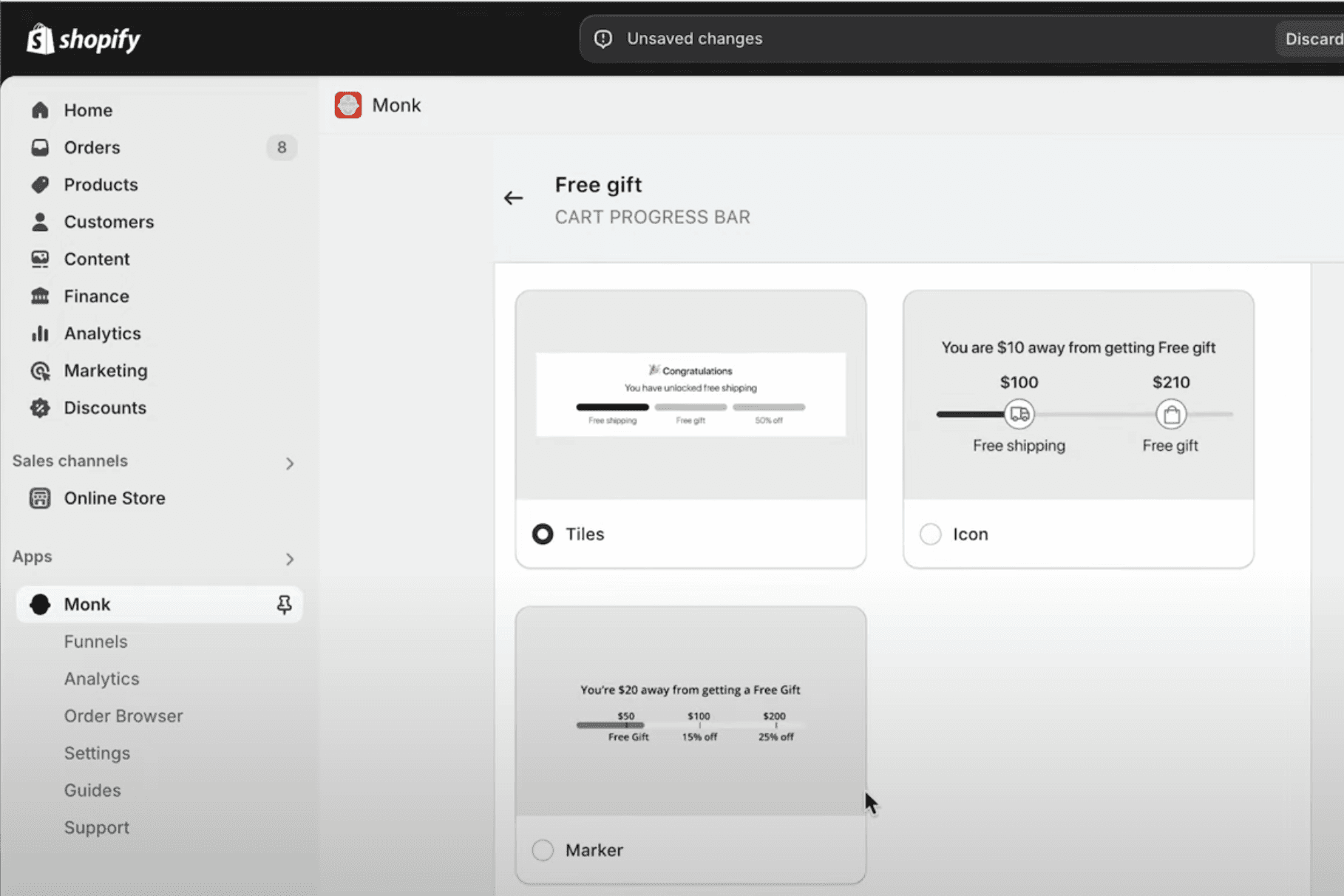1344x896 pixels.
Task: Open Discounts in the sidebar
Action: click(105, 407)
